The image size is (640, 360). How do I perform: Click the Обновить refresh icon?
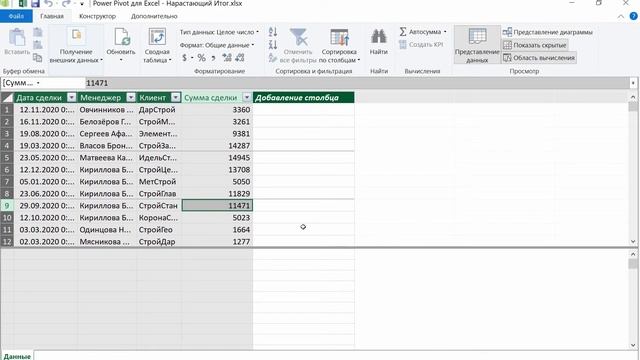point(121,37)
